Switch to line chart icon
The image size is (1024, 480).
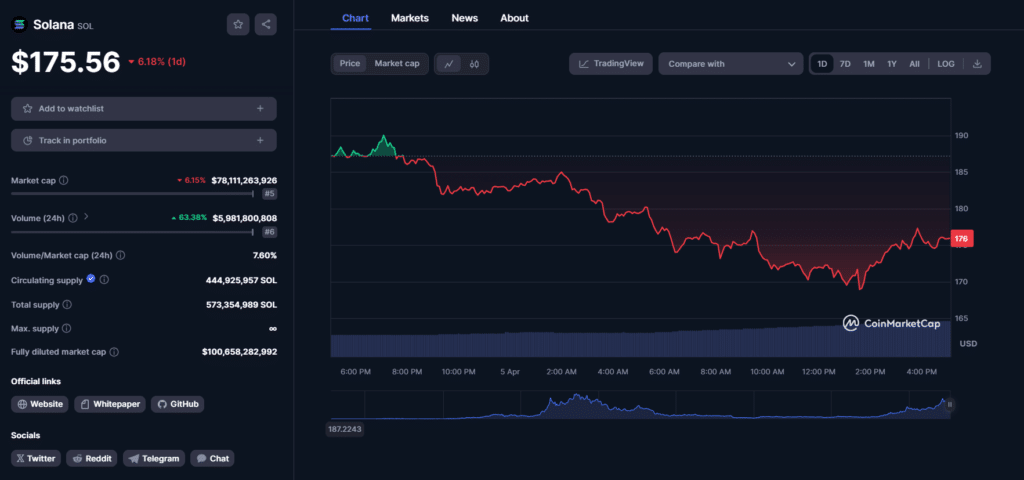[x=449, y=64]
